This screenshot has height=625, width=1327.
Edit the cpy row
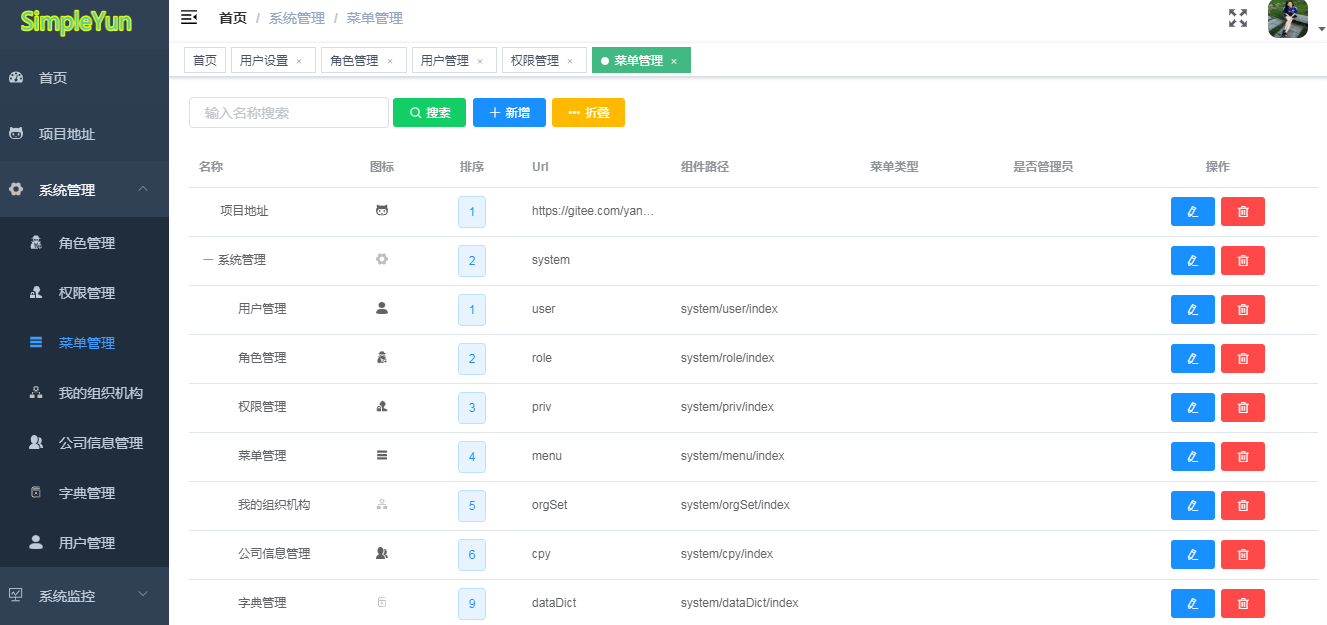(x=1193, y=554)
